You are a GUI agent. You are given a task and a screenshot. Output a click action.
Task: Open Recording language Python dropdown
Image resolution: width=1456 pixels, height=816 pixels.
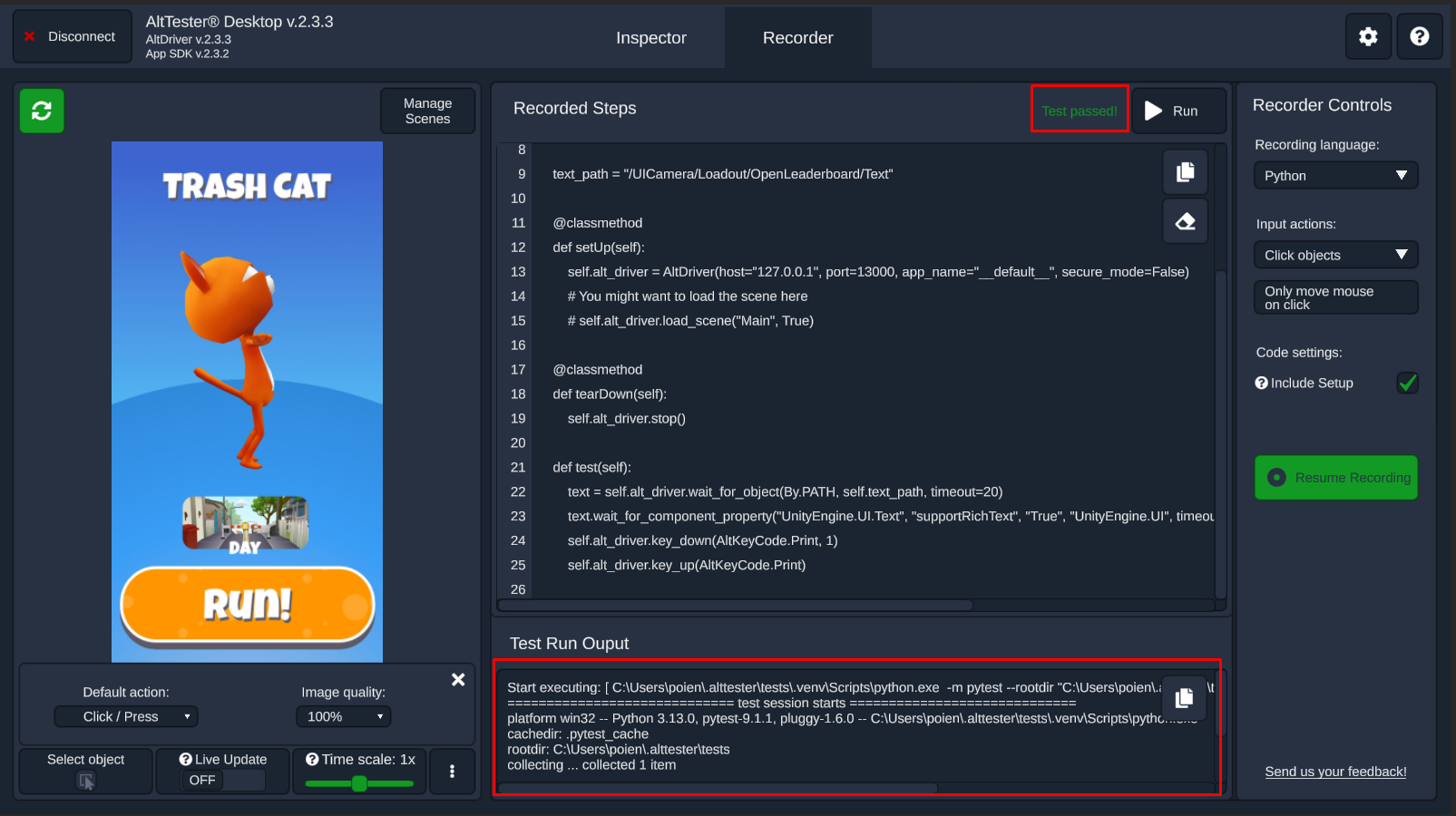[x=1335, y=175]
